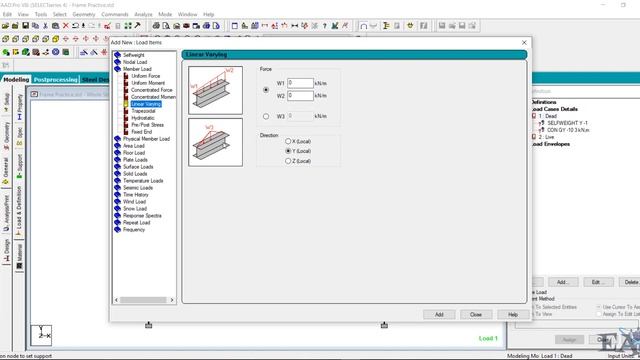
Task: Select Uniform Force under Member Load
Action: tap(145, 76)
